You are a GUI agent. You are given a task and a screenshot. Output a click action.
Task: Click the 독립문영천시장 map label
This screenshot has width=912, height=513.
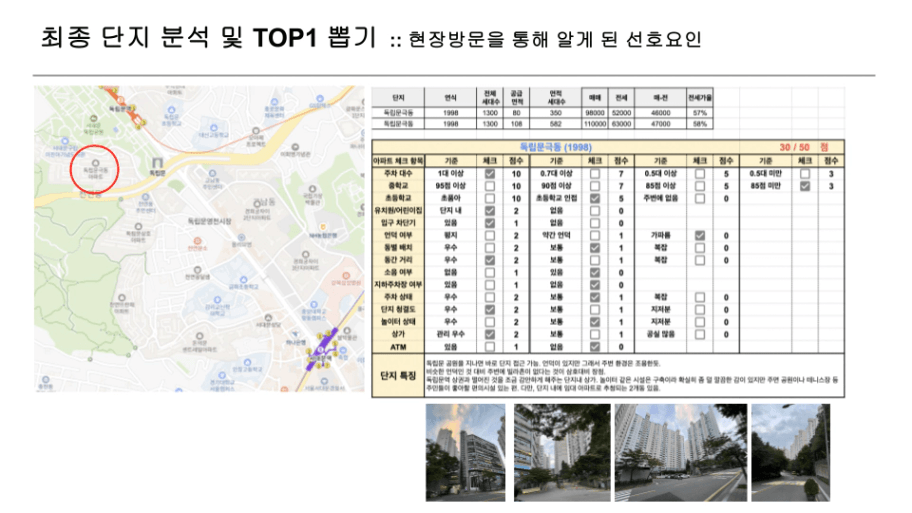(x=209, y=221)
